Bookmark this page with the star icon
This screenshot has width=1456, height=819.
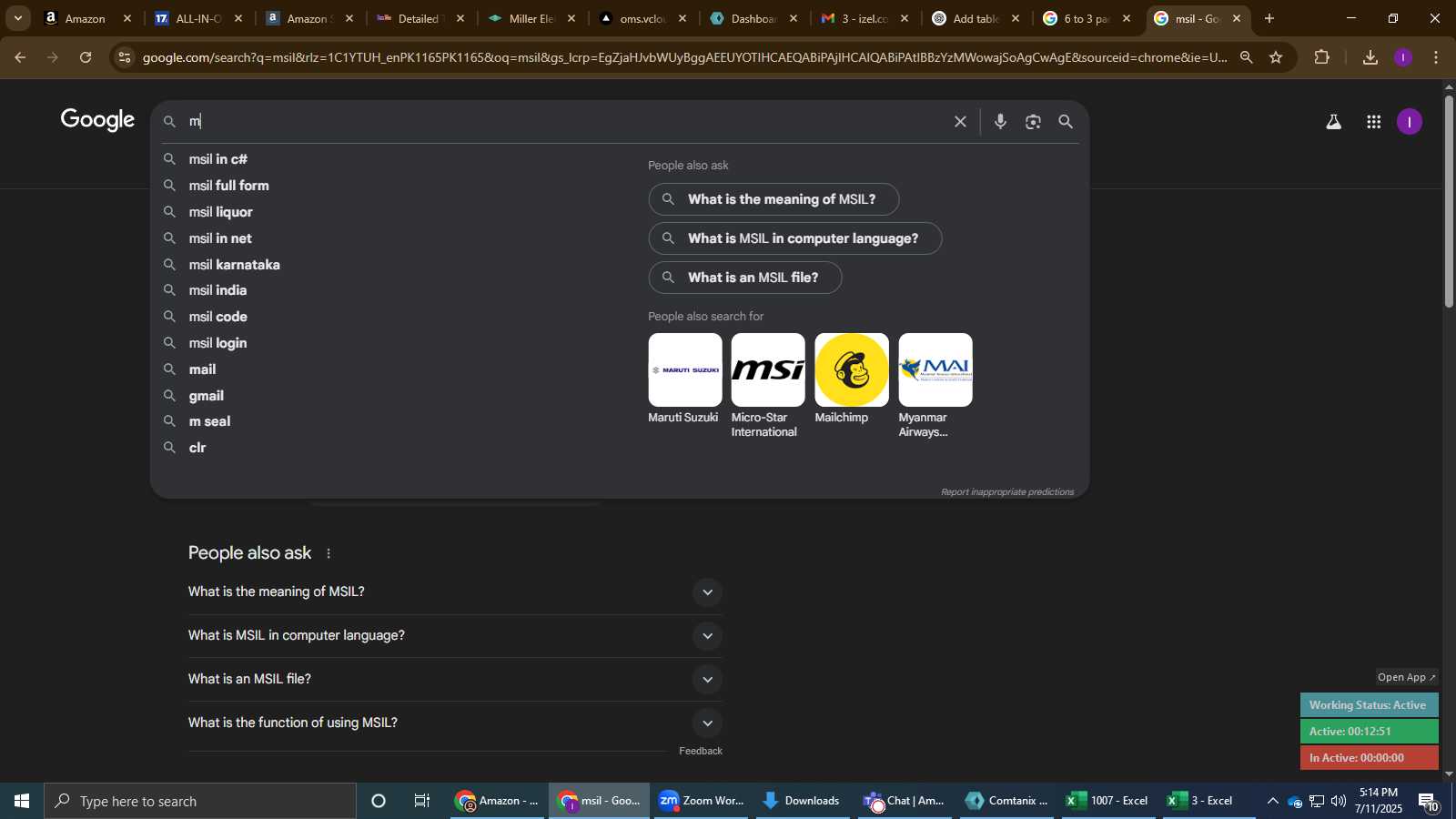[x=1276, y=57]
